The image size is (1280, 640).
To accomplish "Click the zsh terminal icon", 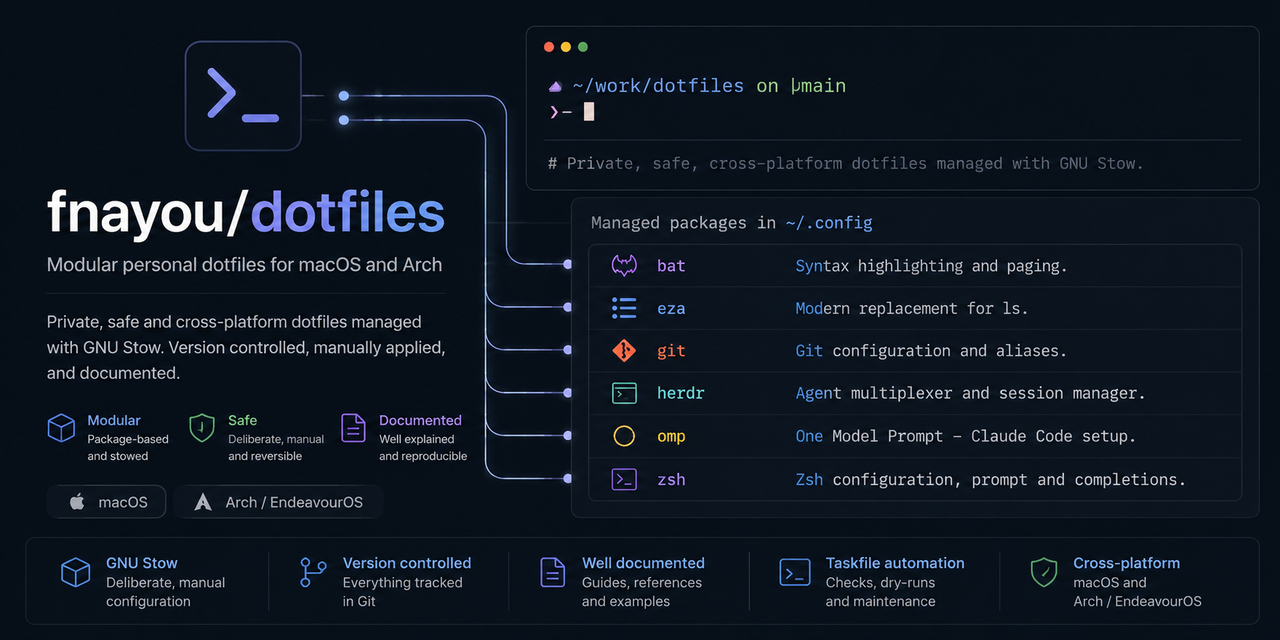I will [624, 479].
